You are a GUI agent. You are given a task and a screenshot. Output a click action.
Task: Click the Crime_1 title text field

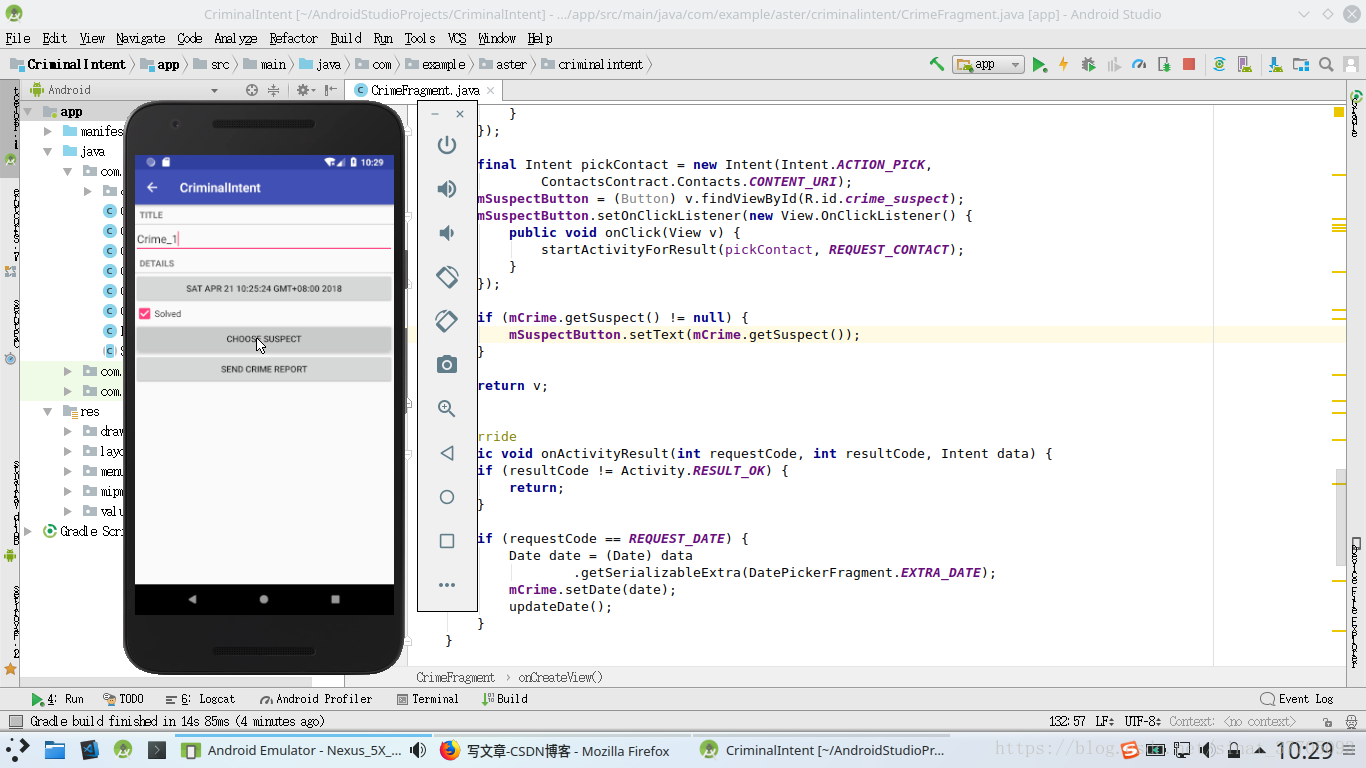(264, 239)
